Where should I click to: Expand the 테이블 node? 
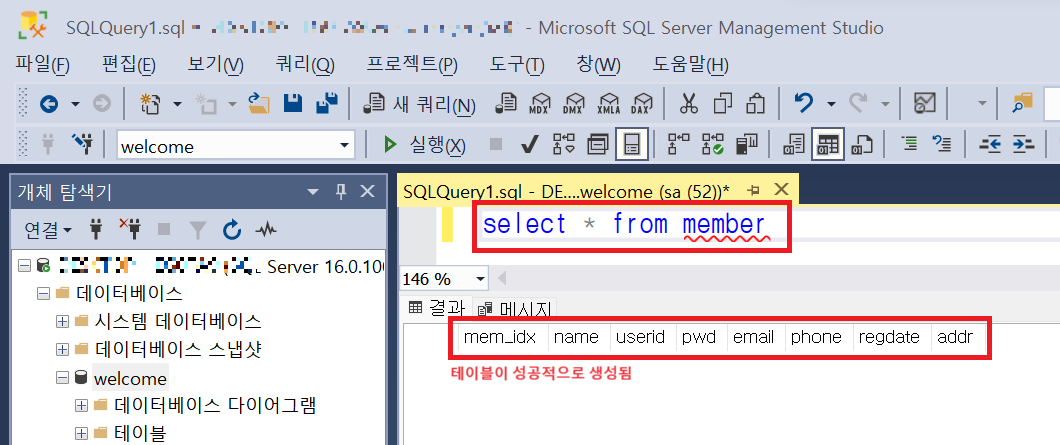[82, 433]
